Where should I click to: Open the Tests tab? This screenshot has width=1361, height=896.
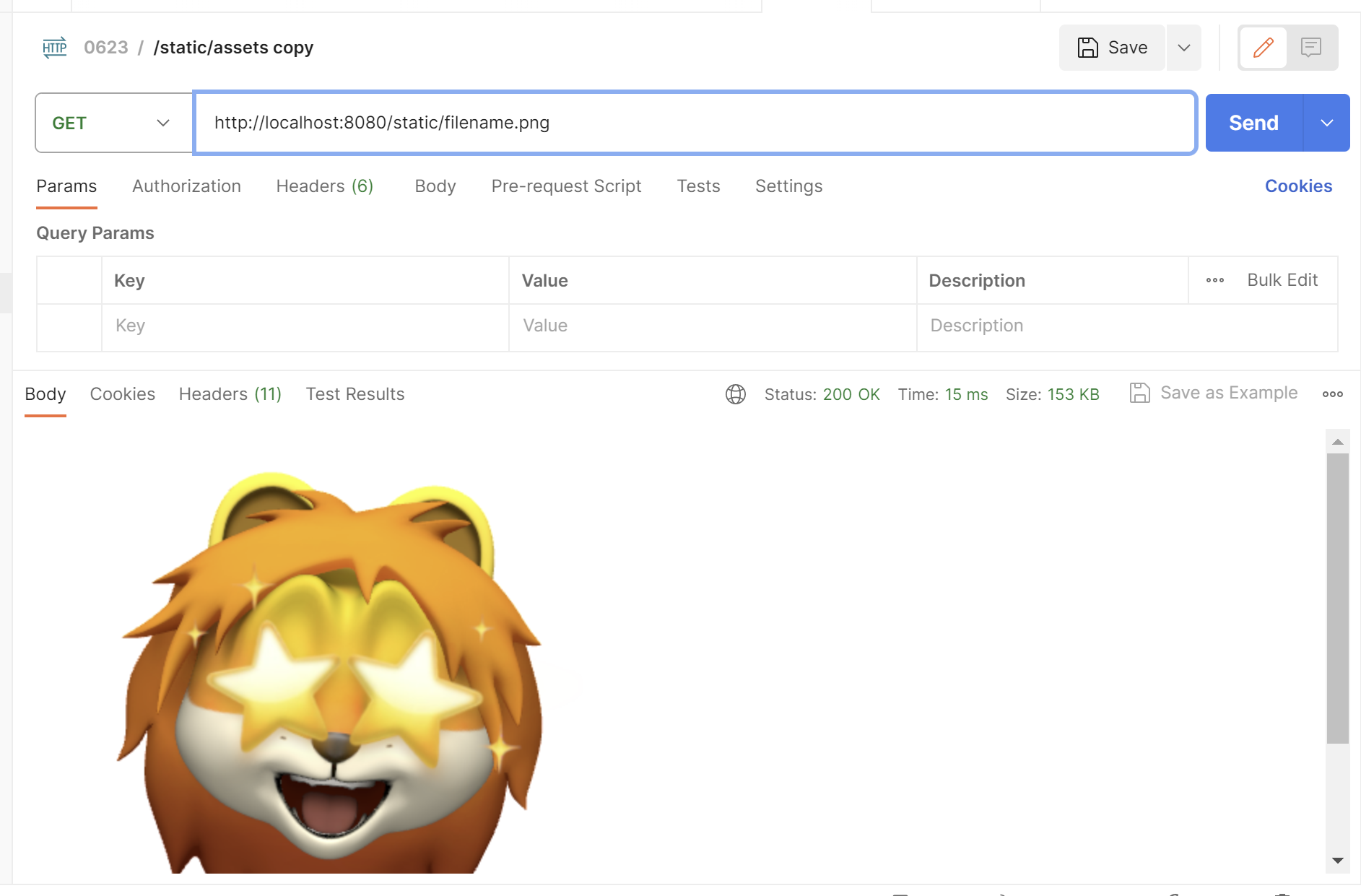(x=698, y=186)
